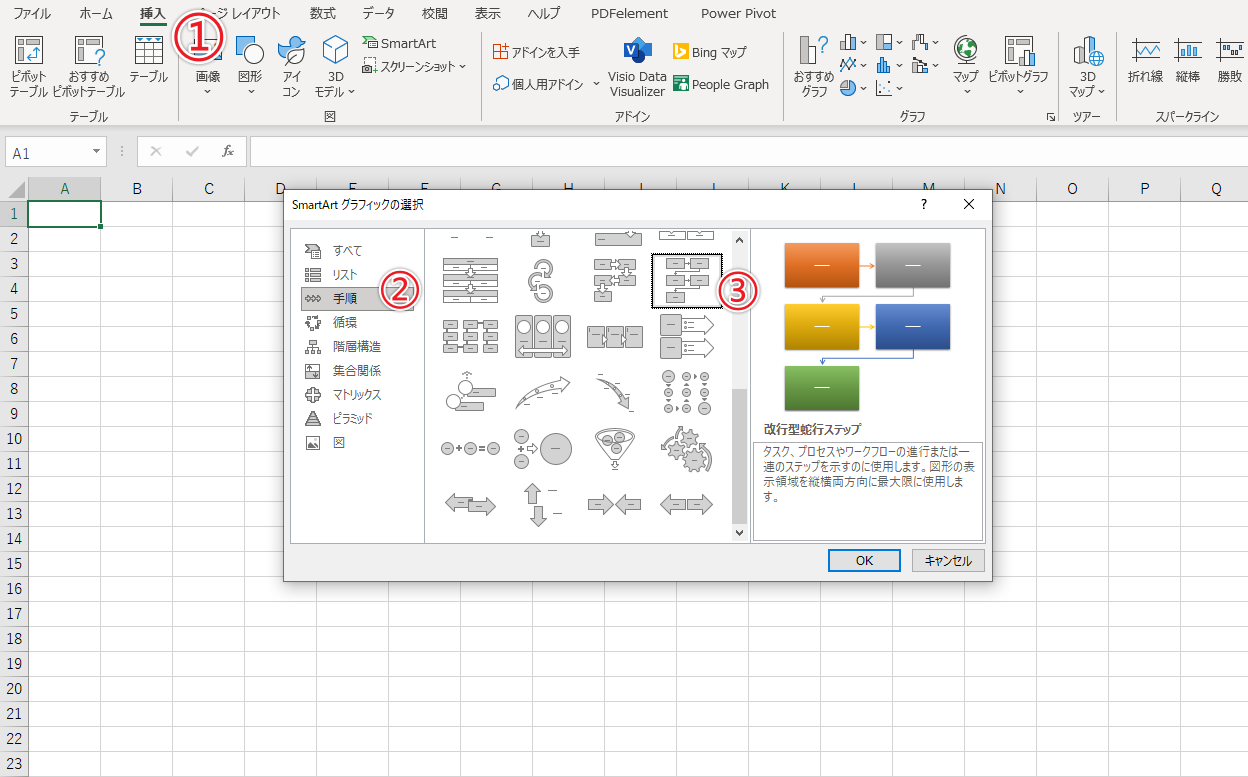This screenshot has height=777, width=1248.
Task: Select the 図 category in list
Action: click(x=357, y=443)
